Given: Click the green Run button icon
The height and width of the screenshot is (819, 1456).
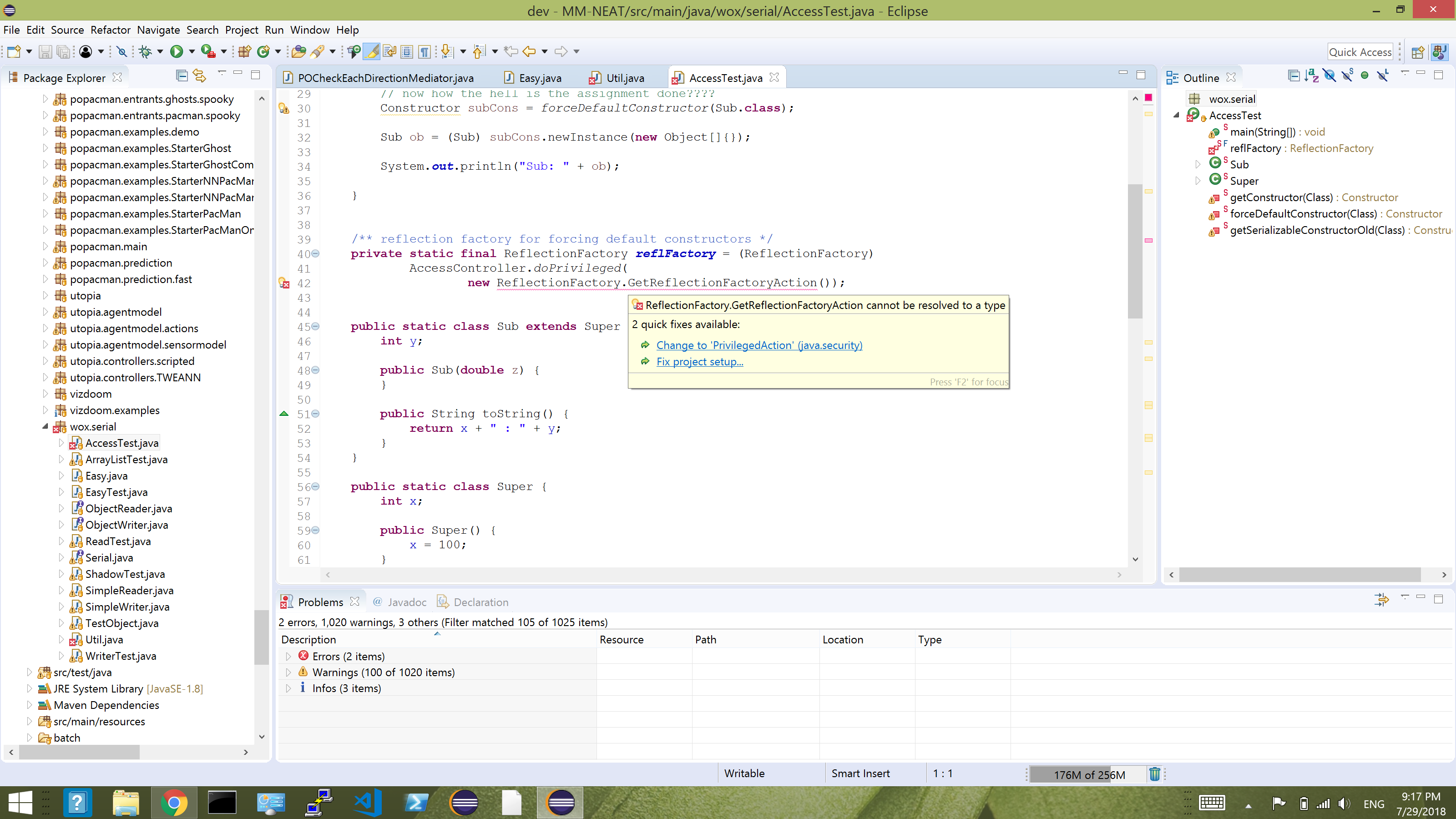Looking at the screenshot, I should coord(177,52).
